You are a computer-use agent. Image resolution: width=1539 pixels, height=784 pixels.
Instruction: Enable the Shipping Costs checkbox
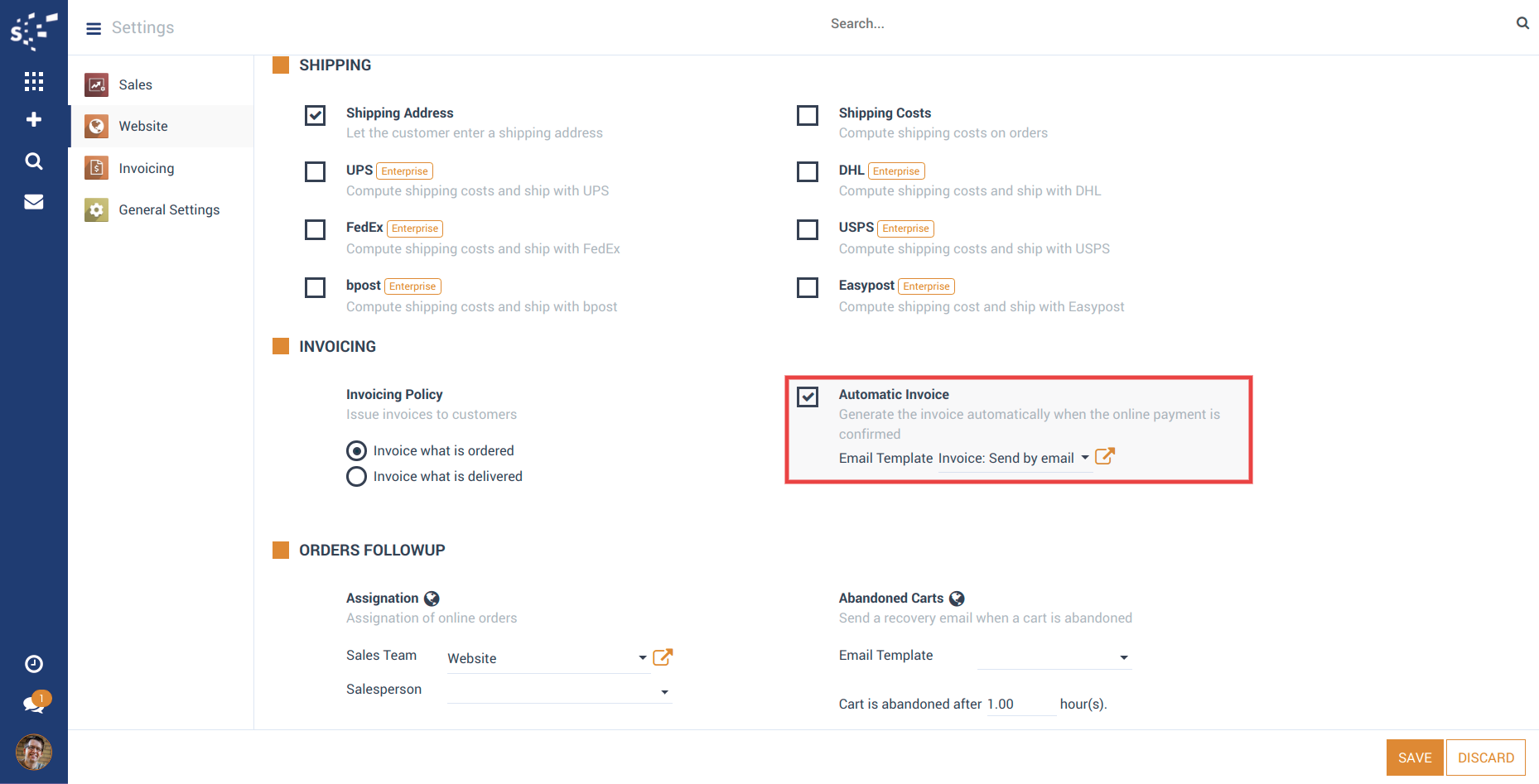pos(808,115)
